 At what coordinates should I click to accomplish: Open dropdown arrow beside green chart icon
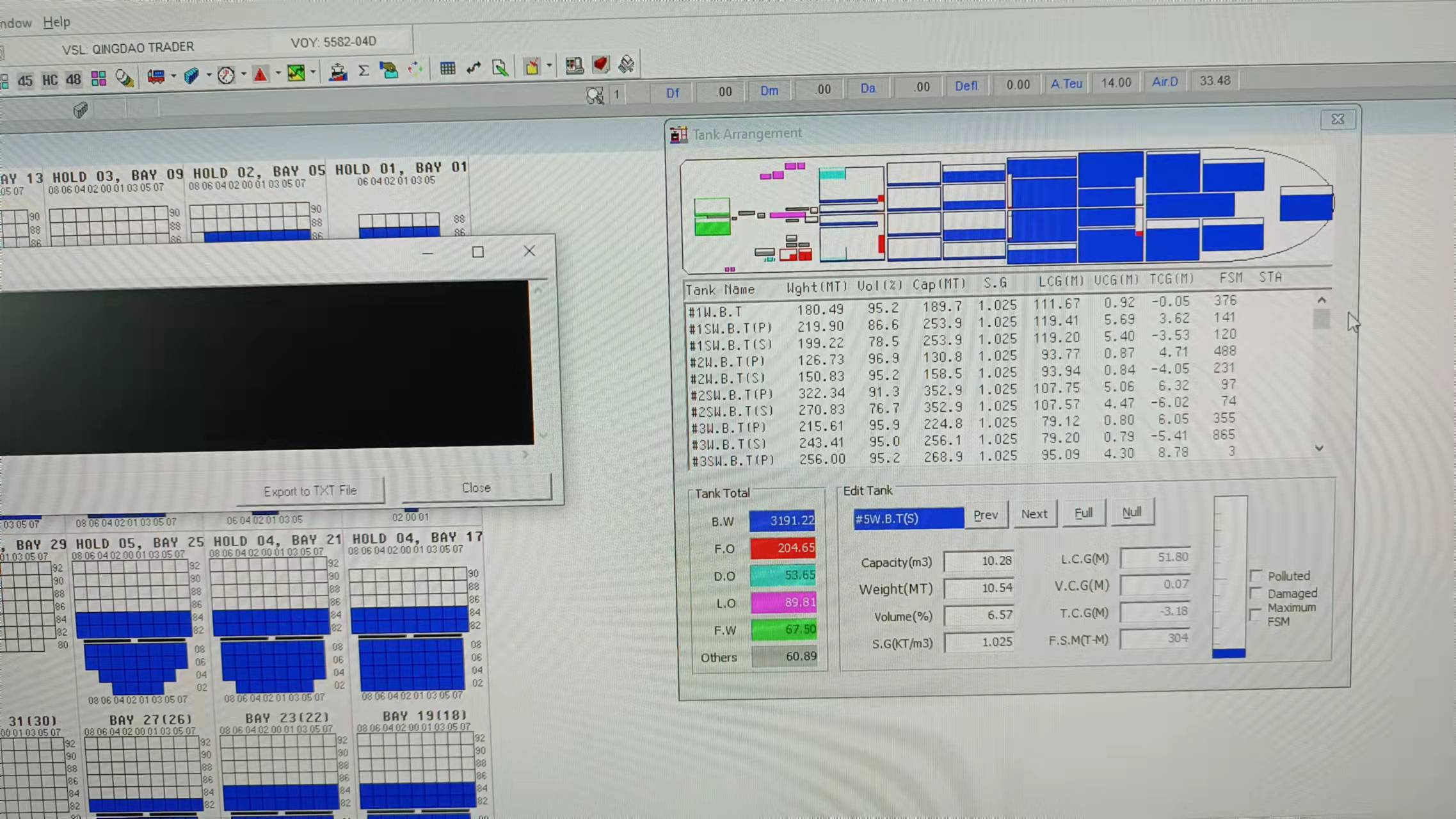coord(313,72)
